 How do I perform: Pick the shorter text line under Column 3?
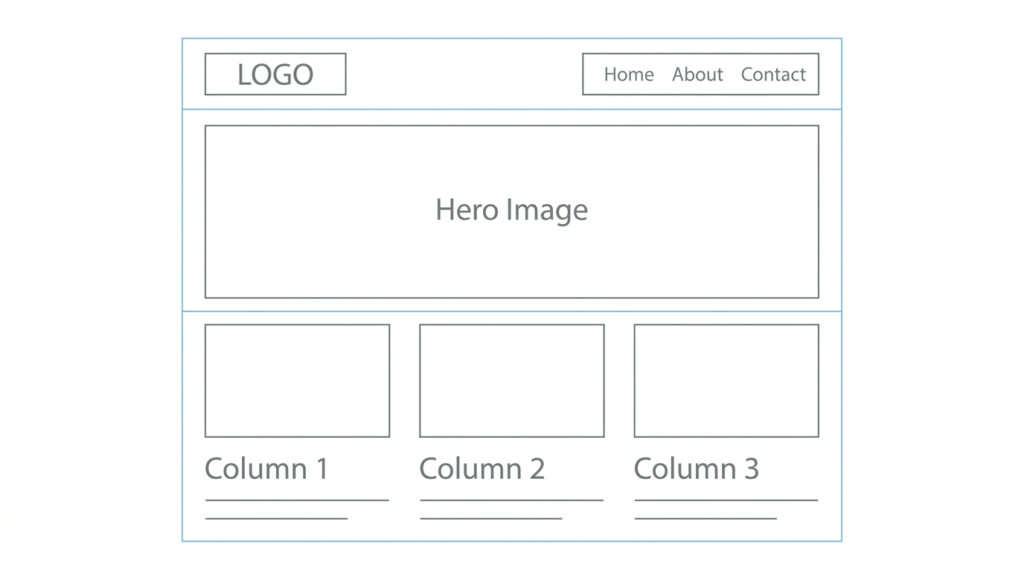coord(705,519)
